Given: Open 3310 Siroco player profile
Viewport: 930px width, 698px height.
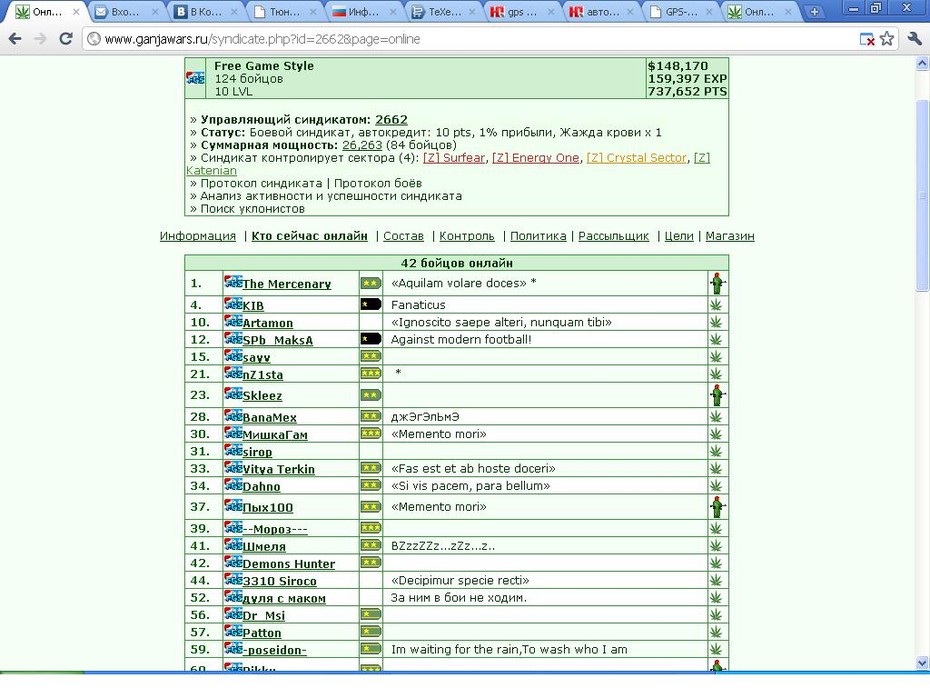Looking at the screenshot, I should (279, 581).
